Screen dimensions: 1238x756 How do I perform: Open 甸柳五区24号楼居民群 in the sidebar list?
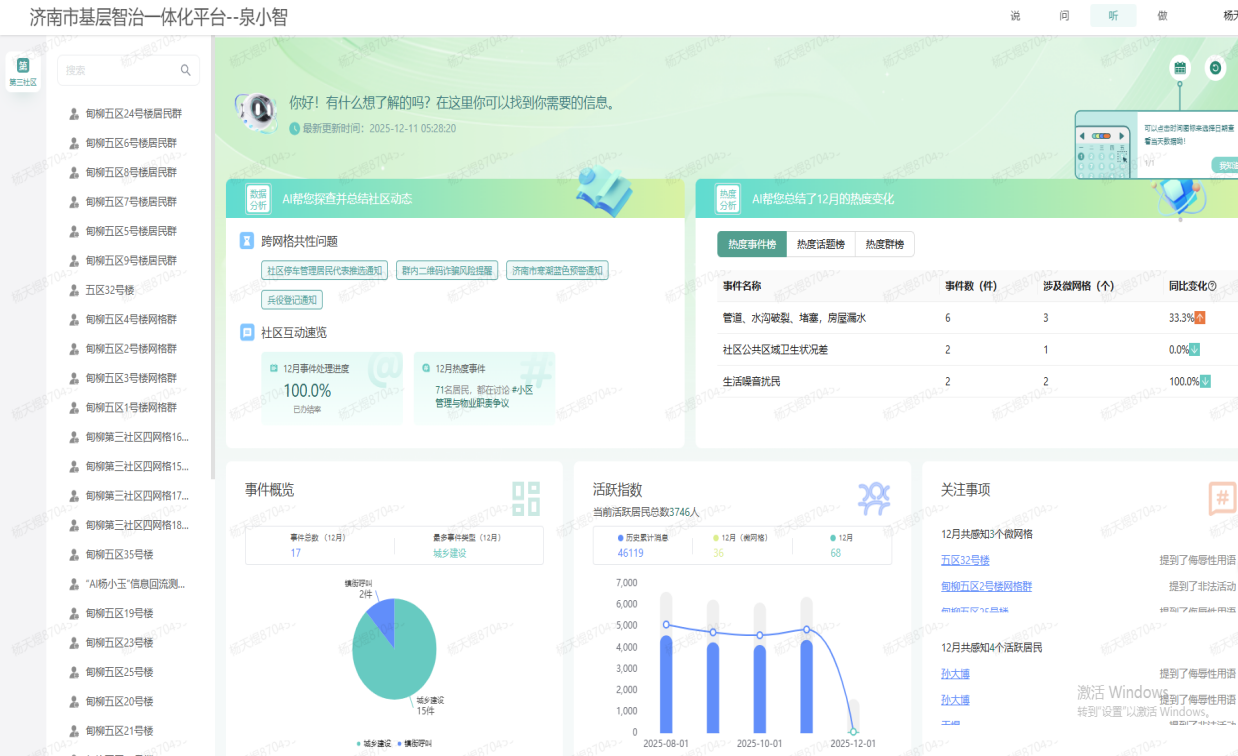tap(133, 114)
